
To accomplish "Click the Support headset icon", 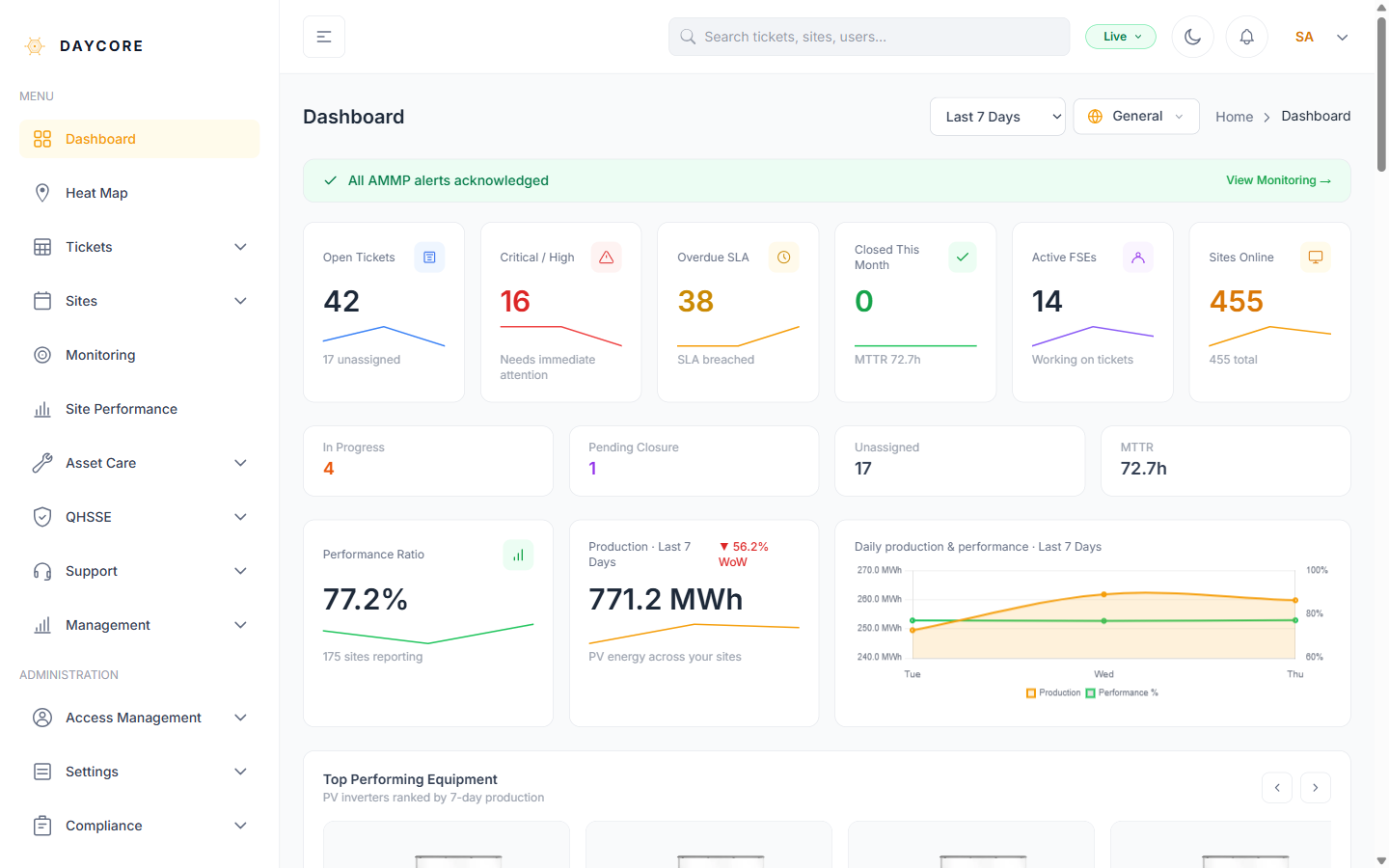I will [42, 571].
